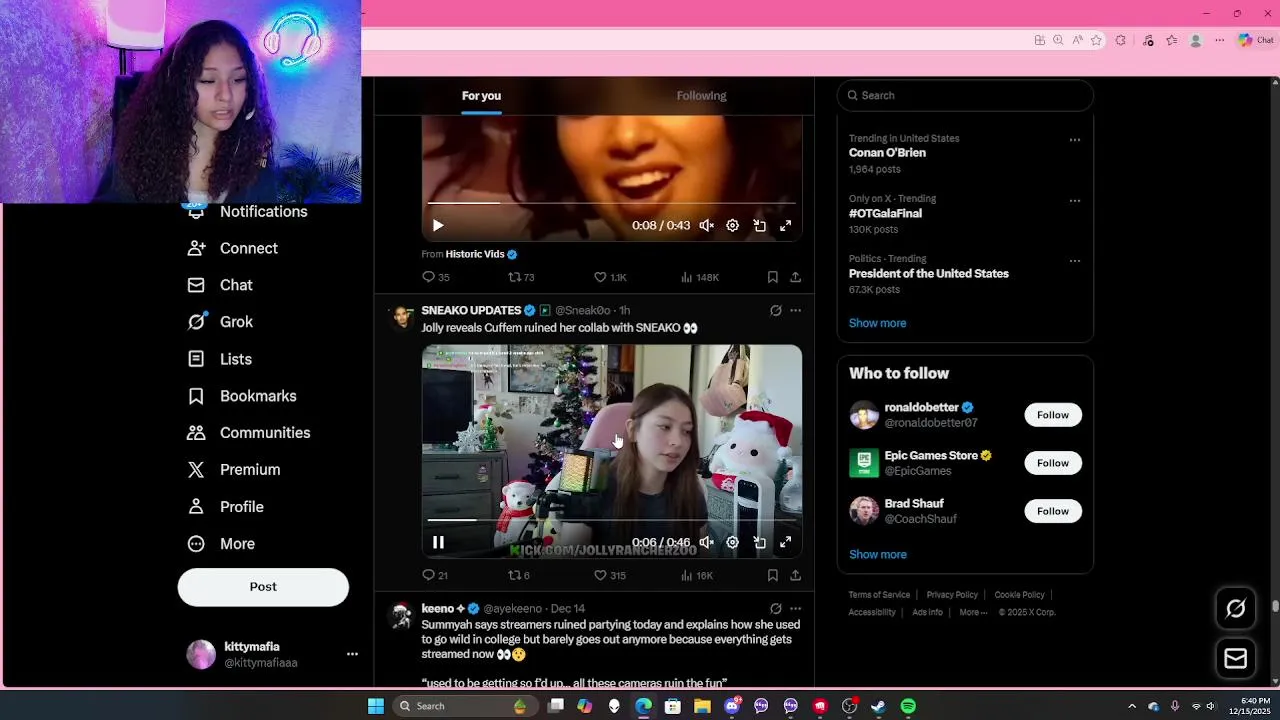Open more options for keeno post
Image resolution: width=1280 pixels, height=720 pixels.
(795, 608)
